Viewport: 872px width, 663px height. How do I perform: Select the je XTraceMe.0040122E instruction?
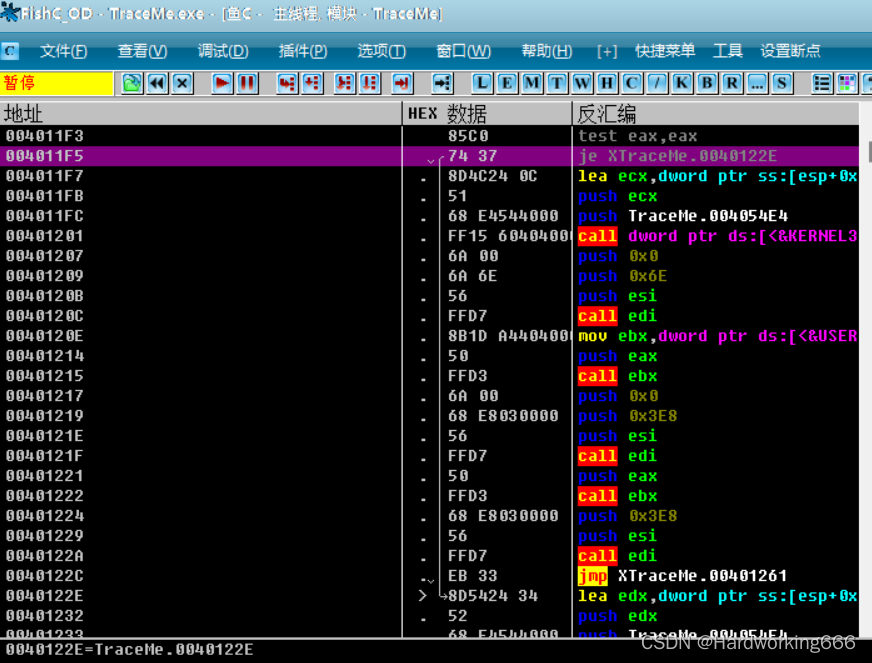click(677, 156)
